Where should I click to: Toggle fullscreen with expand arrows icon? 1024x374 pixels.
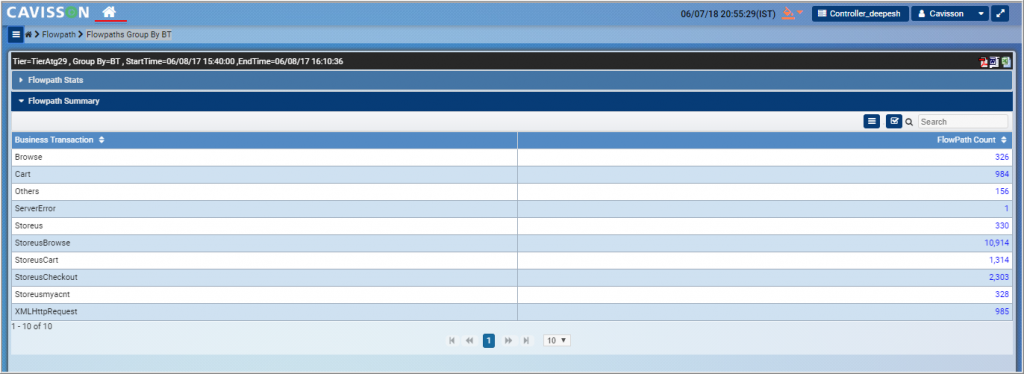coord(1000,13)
